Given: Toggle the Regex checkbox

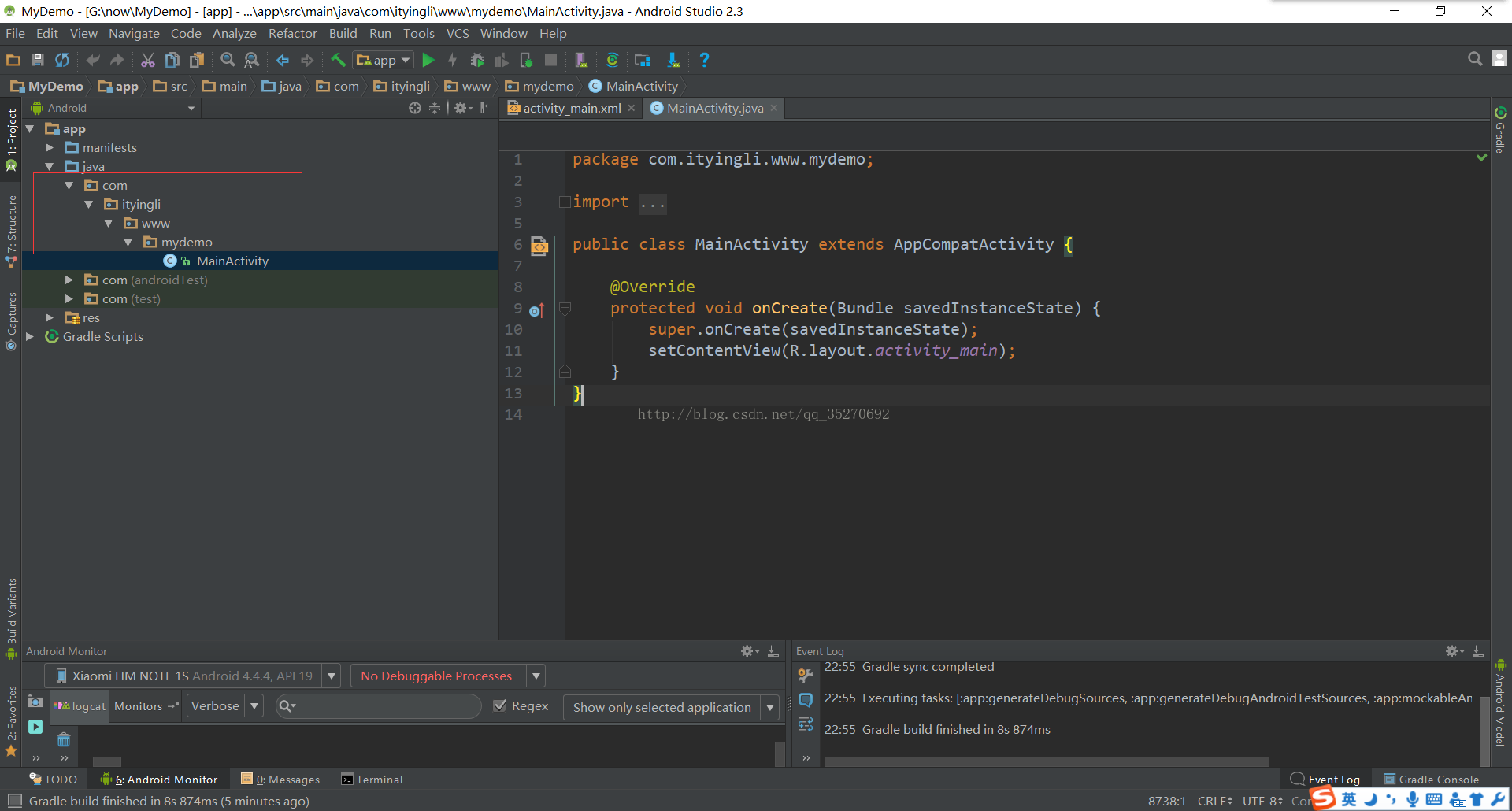Looking at the screenshot, I should pyautogui.click(x=499, y=705).
